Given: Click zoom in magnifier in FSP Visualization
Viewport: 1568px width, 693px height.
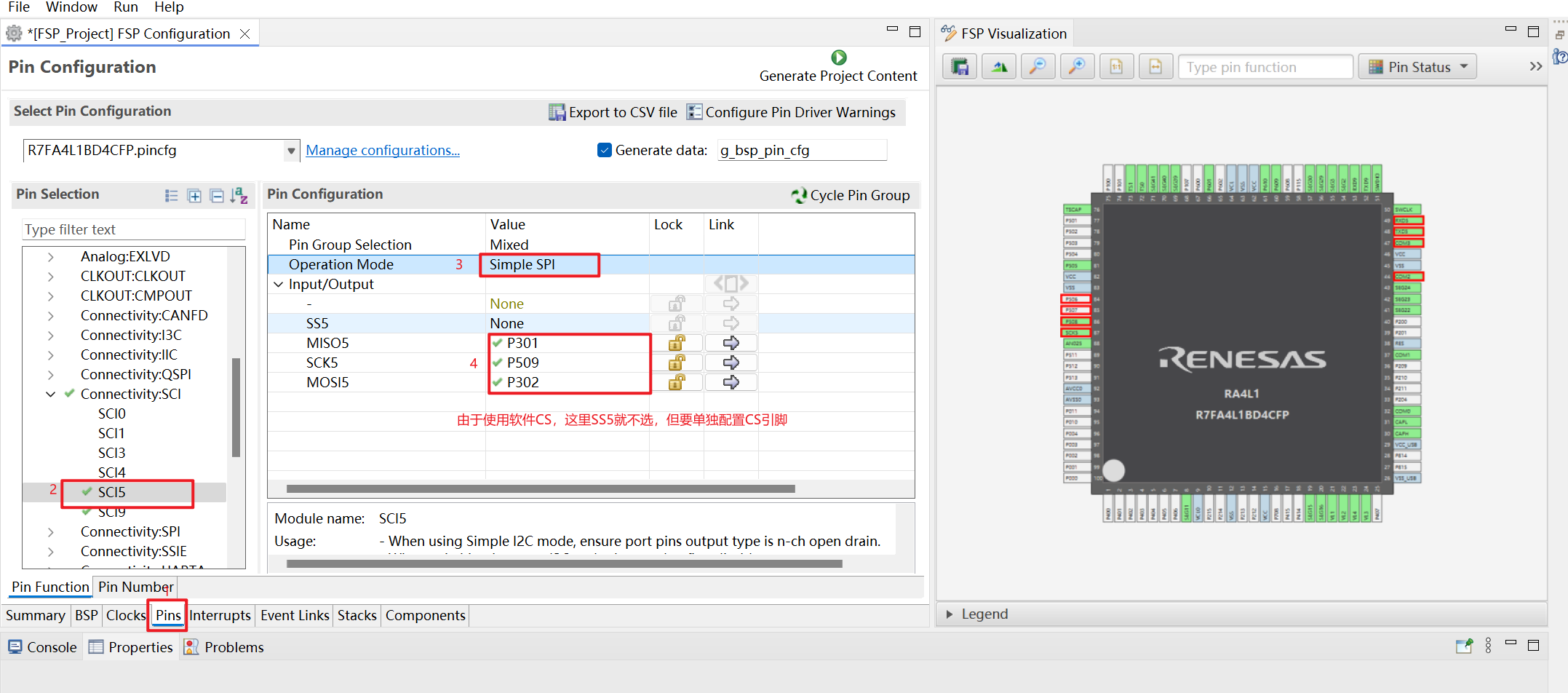Looking at the screenshot, I should tap(1078, 67).
